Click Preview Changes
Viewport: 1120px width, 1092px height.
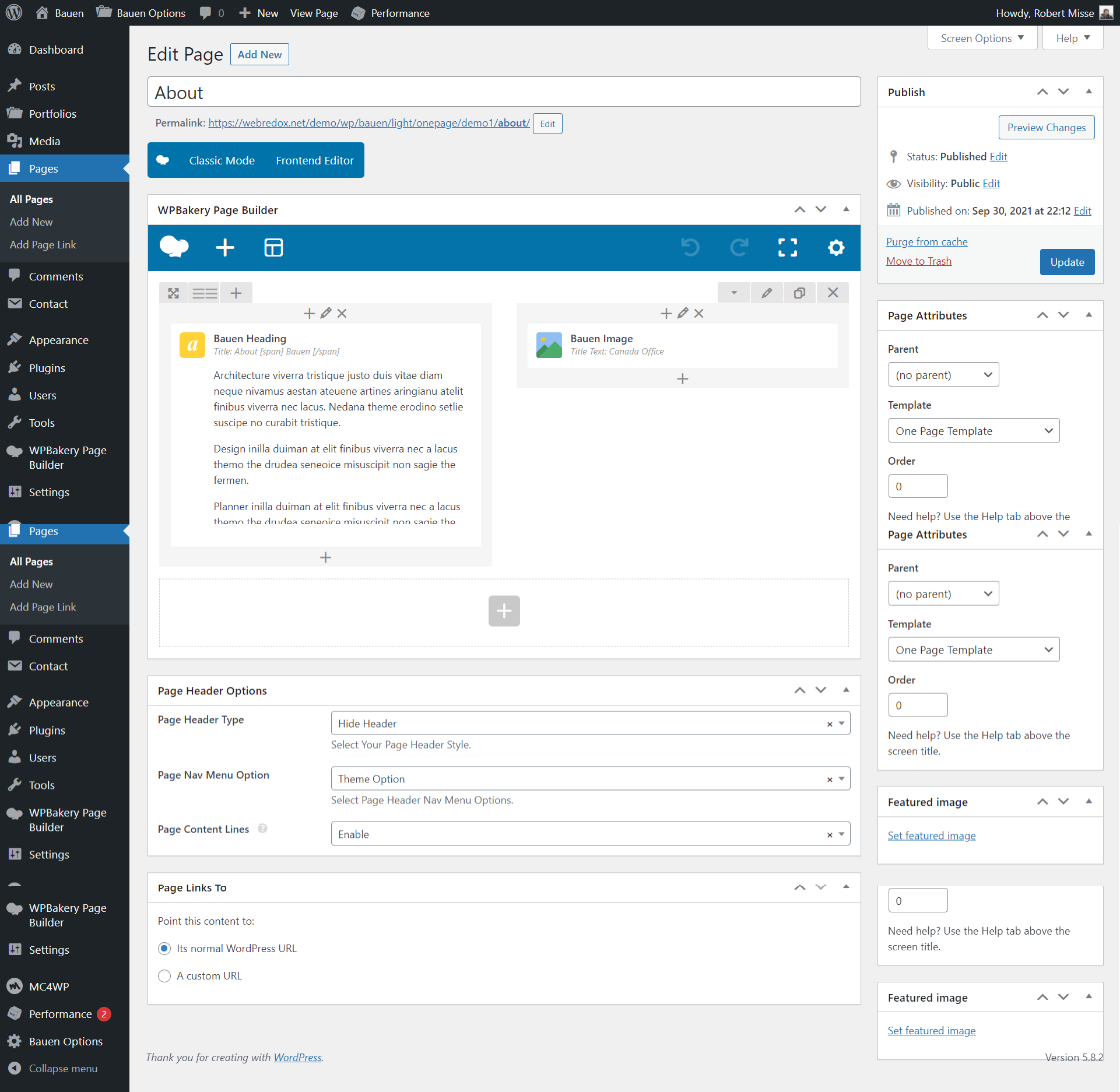tap(1047, 128)
